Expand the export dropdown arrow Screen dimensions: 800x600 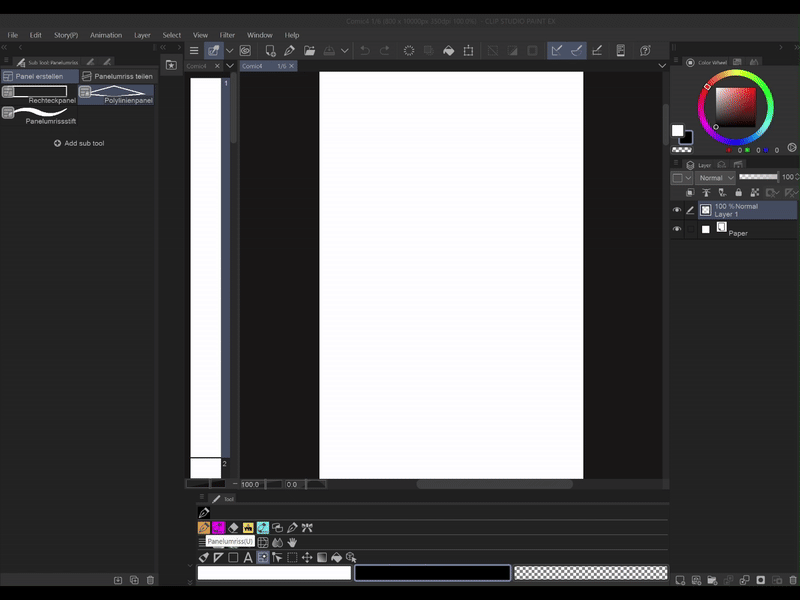coord(345,51)
